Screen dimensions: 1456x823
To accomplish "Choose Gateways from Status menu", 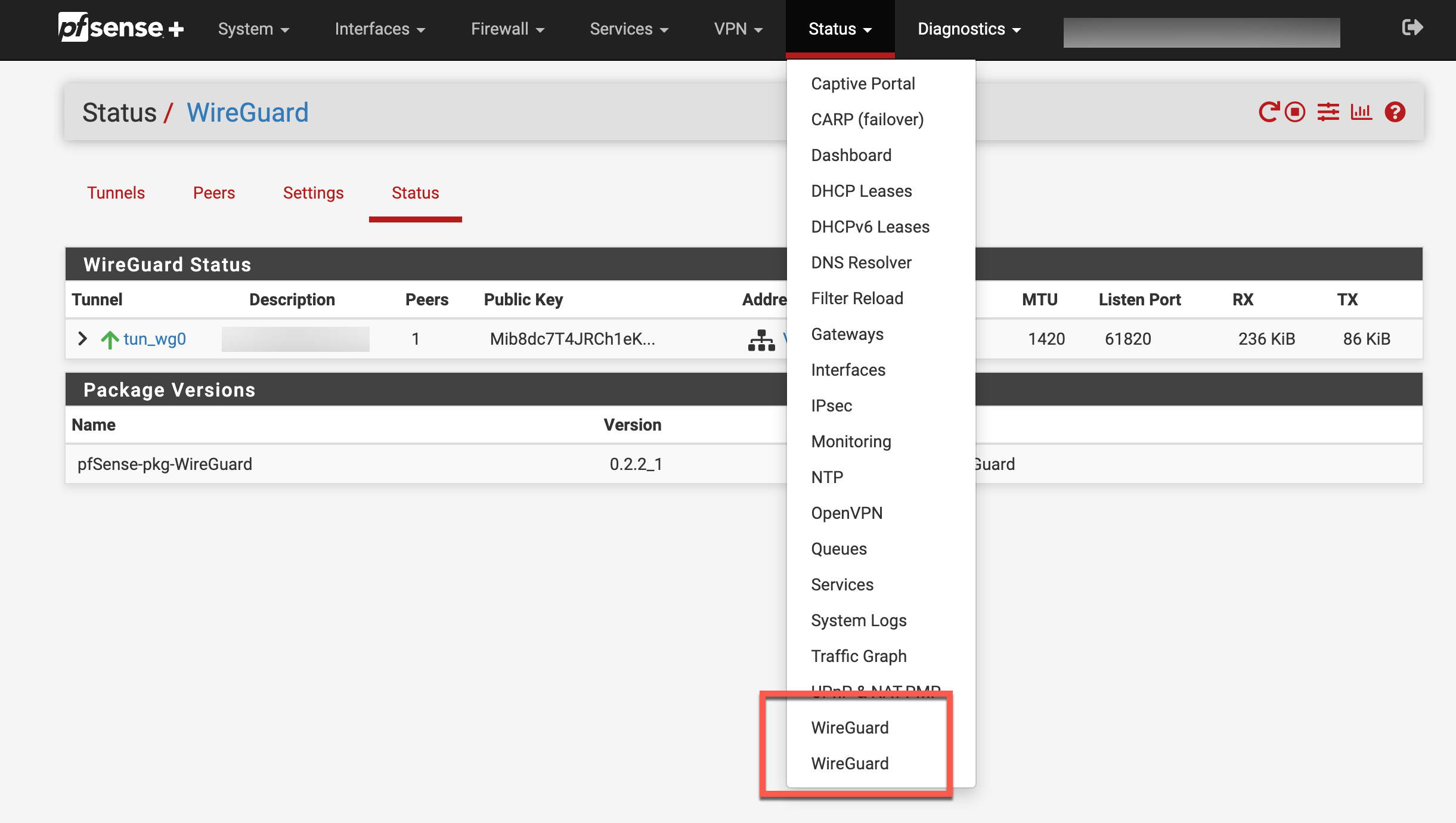I will 881,334.
